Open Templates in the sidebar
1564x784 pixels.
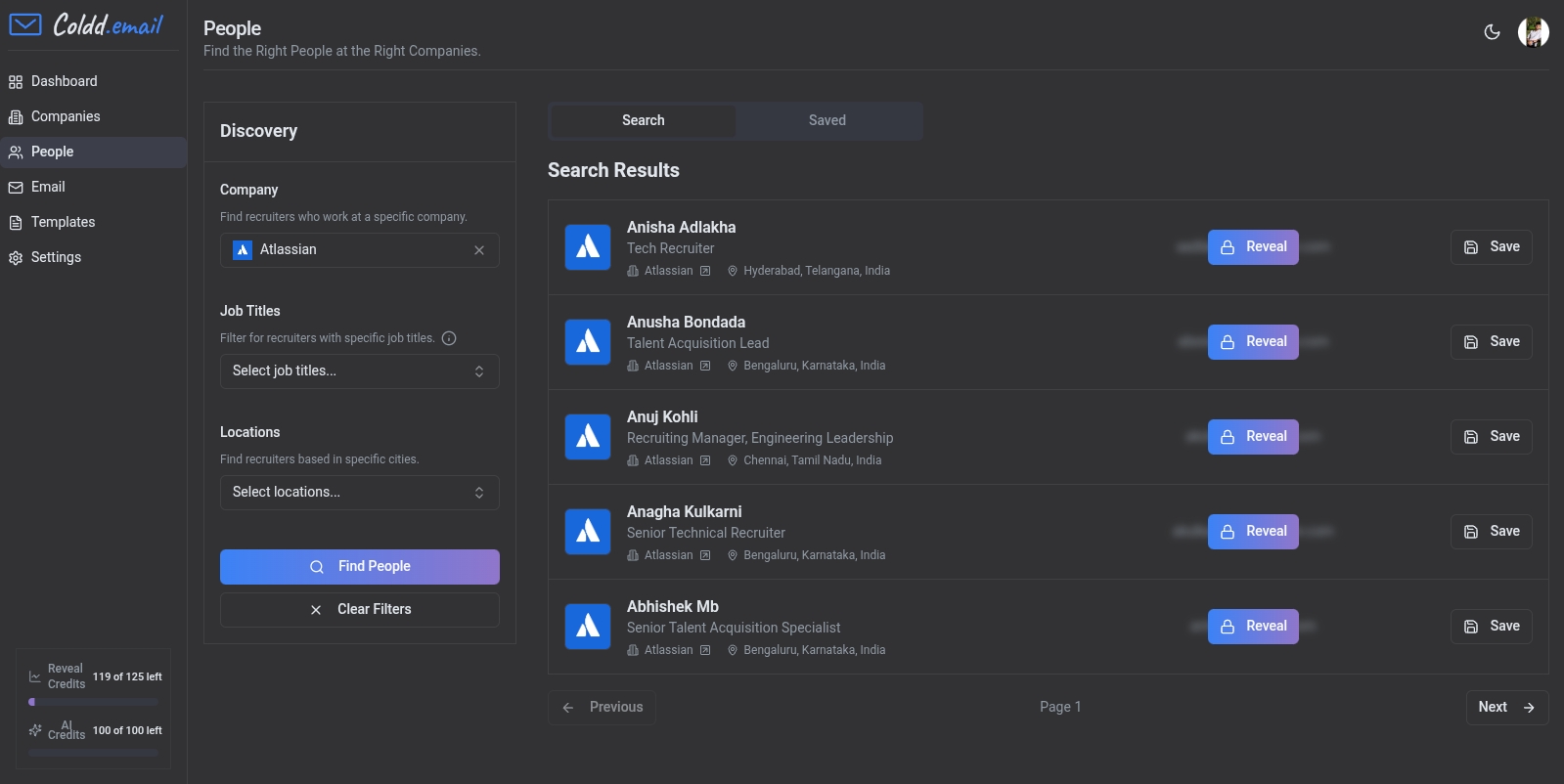click(93, 222)
